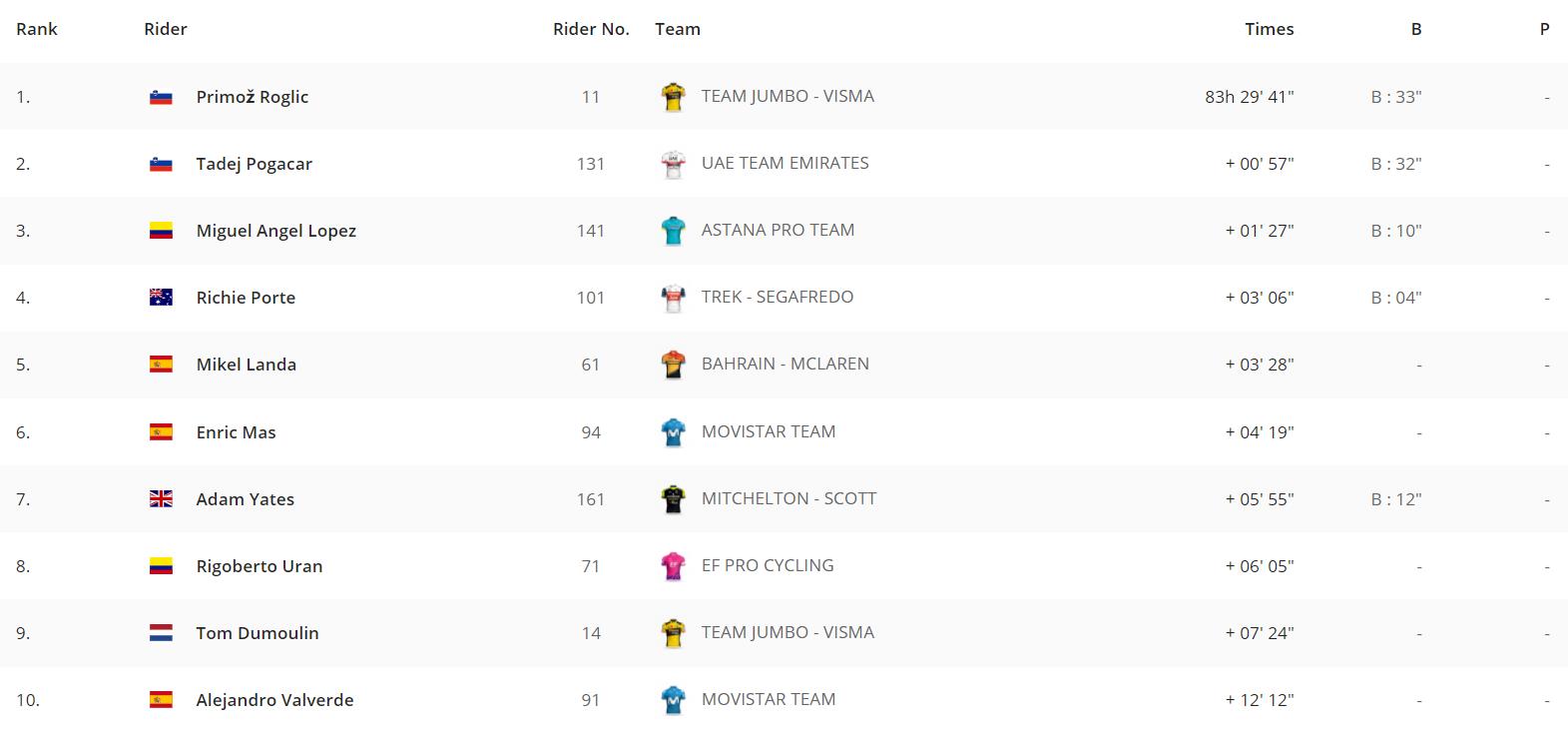The height and width of the screenshot is (745, 1568).
Task: Click the Rider No. column header
Action: (x=591, y=29)
